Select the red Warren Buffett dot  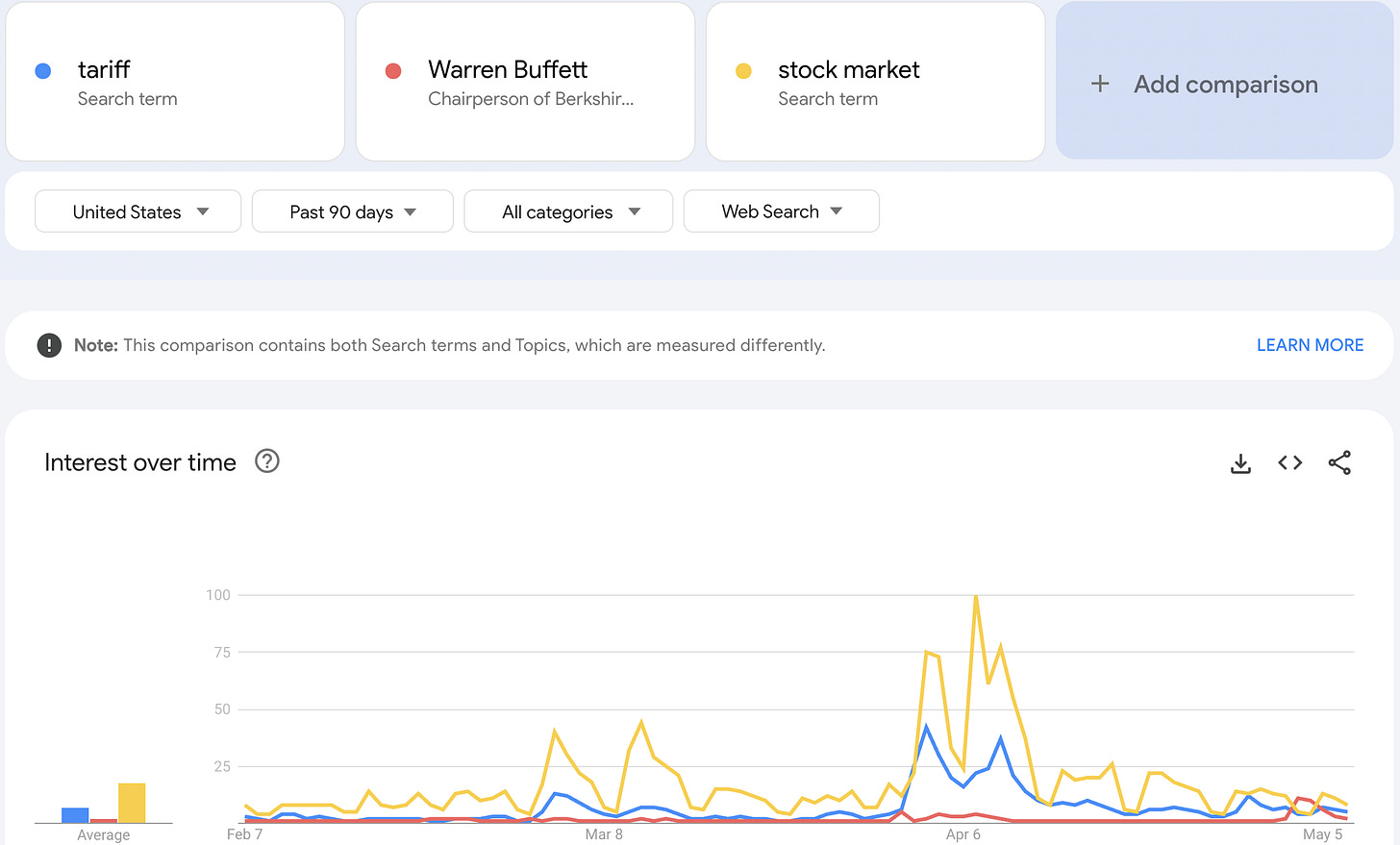[392, 70]
